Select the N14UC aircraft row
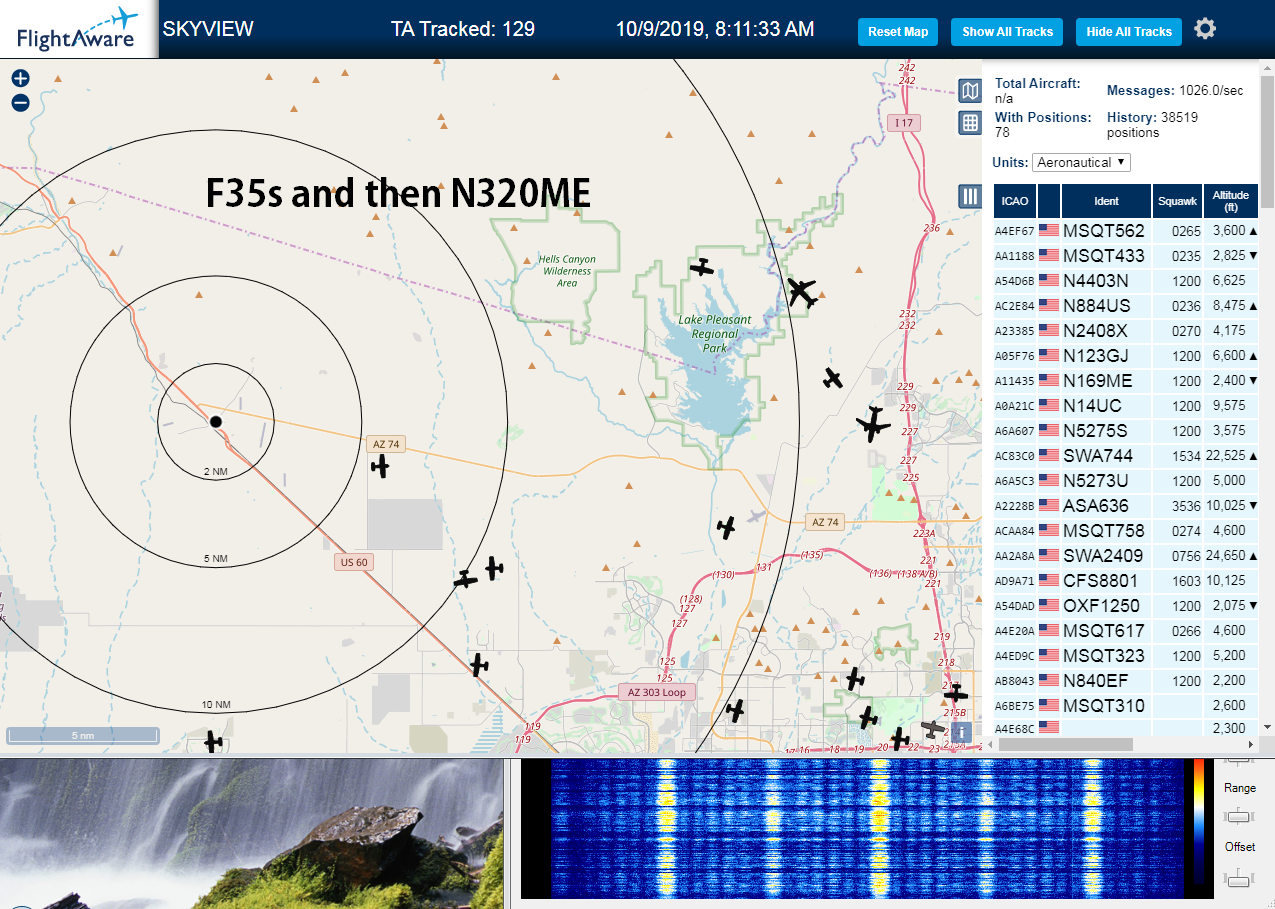This screenshot has height=909, width=1275. (1126, 405)
